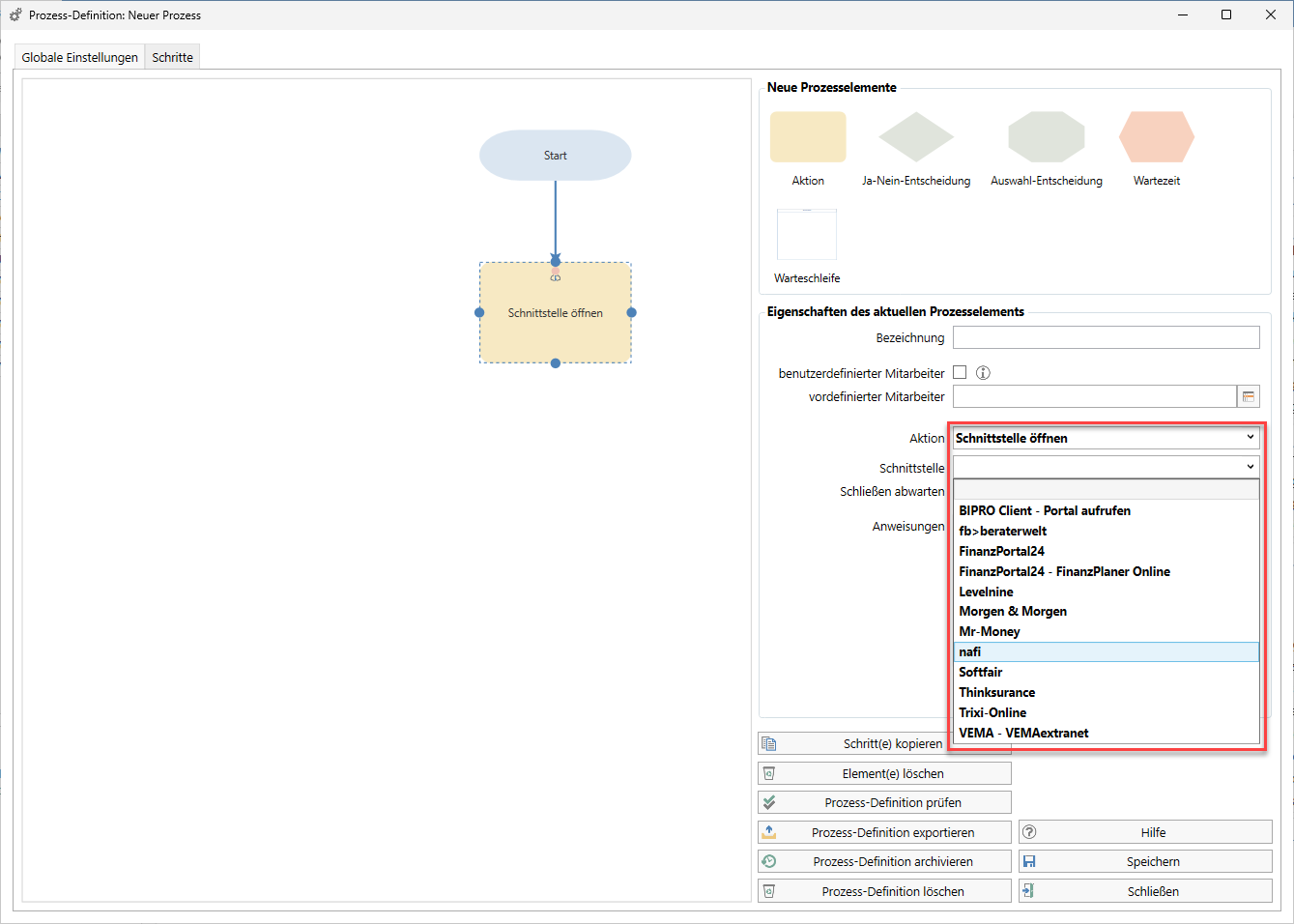
Task: Enable the benutzerdefinierter Mitarbeiter checkbox
Action: tap(960, 372)
